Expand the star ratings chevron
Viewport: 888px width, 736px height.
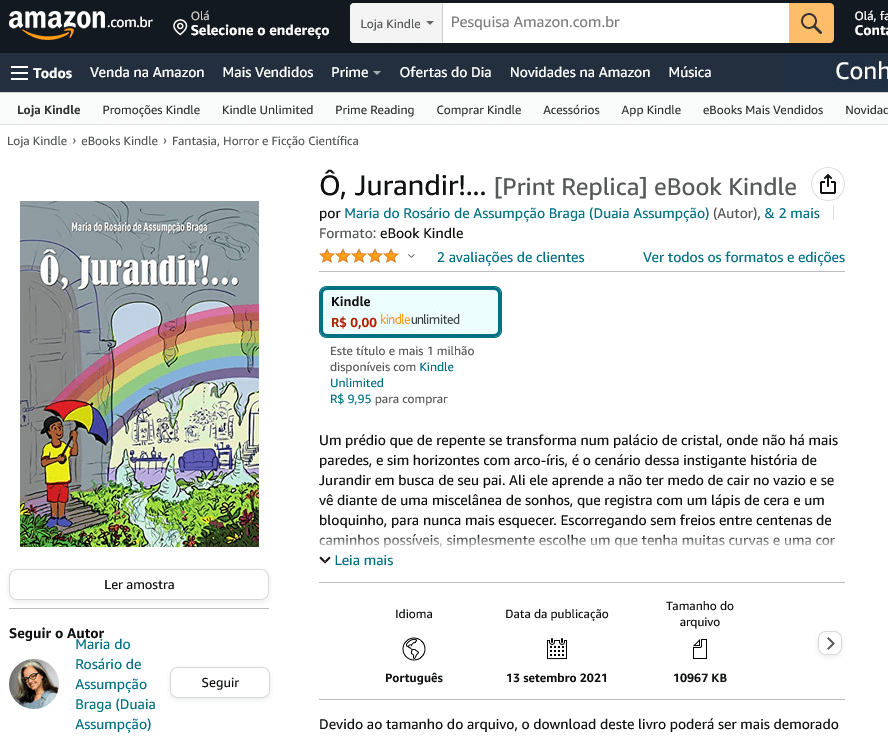[412, 256]
